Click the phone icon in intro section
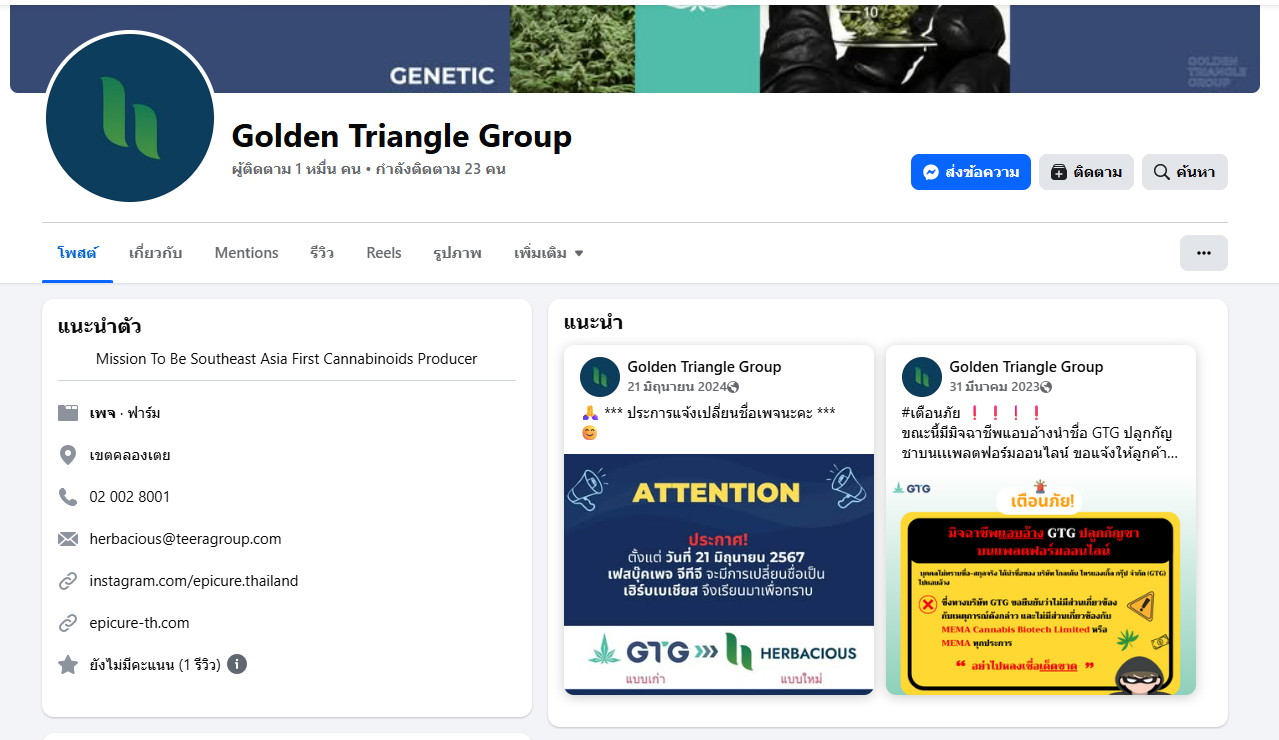The image size is (1279, 740). [x=68, y=497]
